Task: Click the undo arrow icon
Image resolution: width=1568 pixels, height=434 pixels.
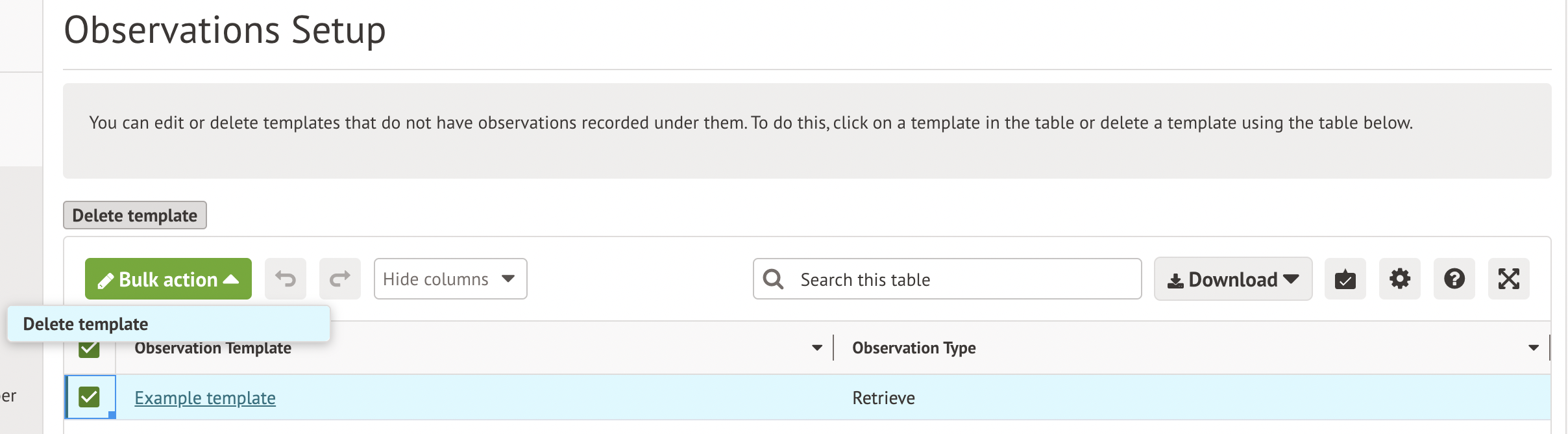Action: coord(286,279)
